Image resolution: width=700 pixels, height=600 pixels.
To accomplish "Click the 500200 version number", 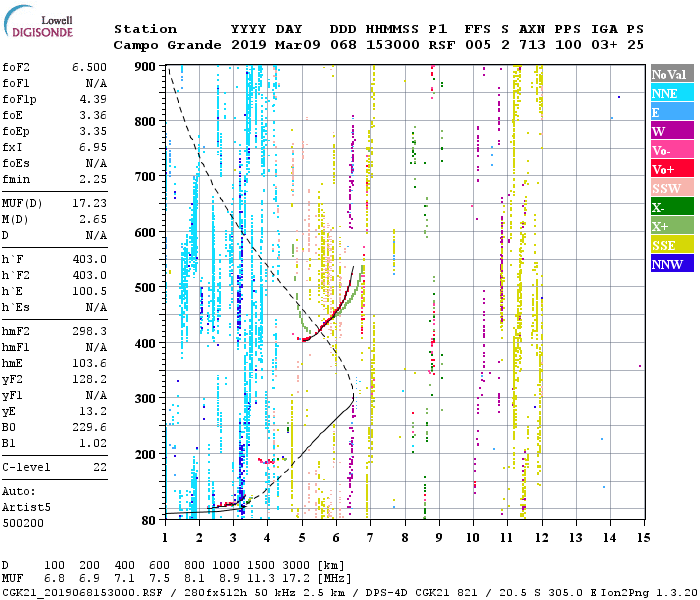I will [x=23, y=523].
